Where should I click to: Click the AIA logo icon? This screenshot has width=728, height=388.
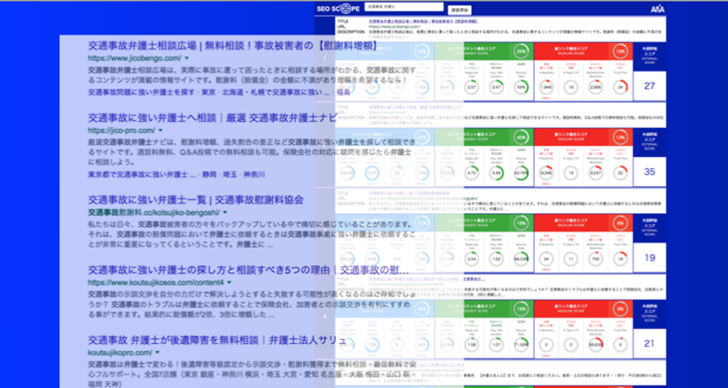coord(657,9)
